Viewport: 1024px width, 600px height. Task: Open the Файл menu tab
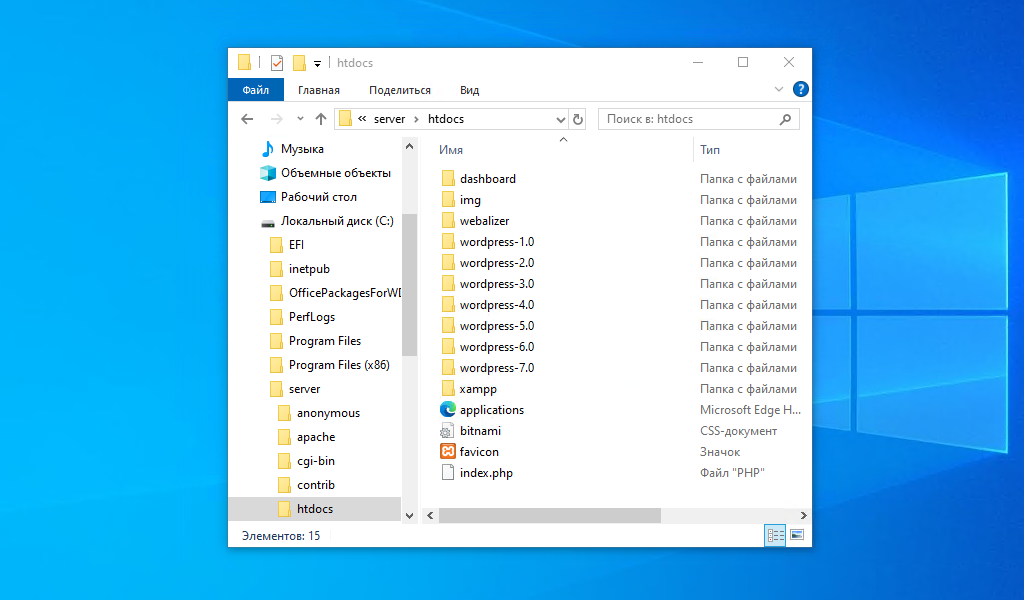coord(256,90)
